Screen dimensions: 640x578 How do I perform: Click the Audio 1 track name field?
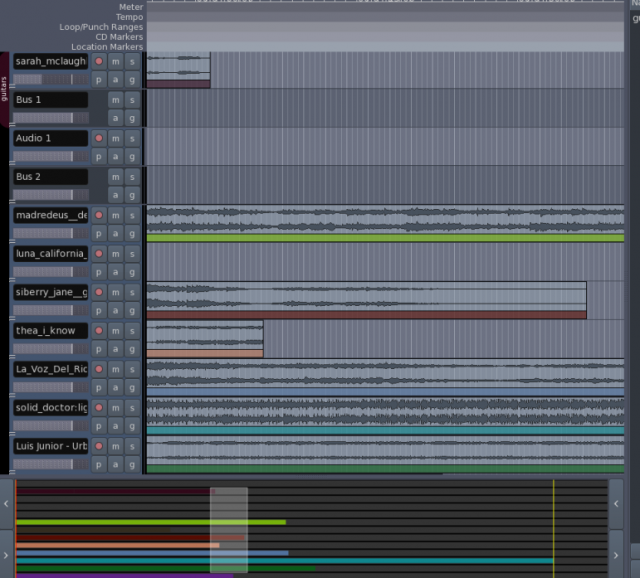50,138
